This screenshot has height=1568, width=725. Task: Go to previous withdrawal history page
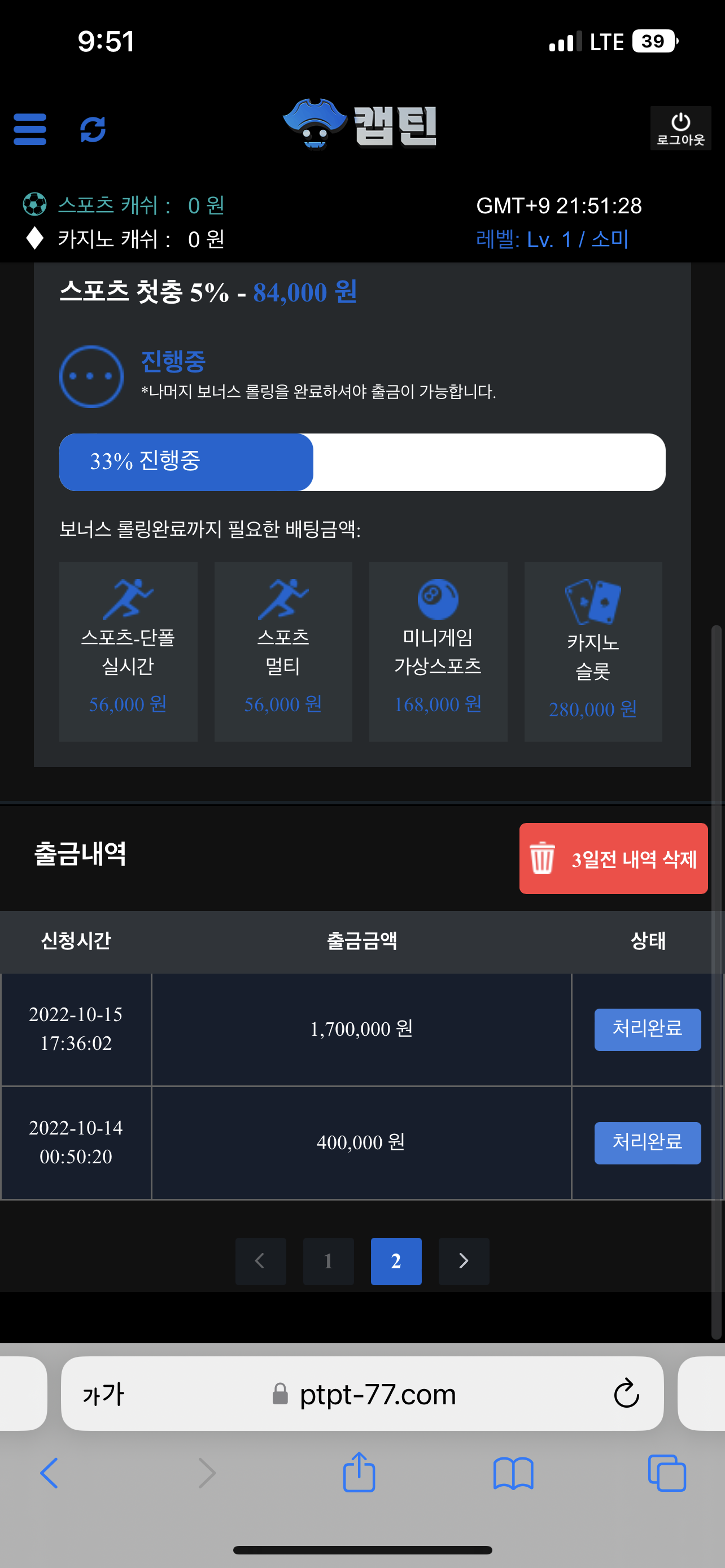click(260, 1260)
